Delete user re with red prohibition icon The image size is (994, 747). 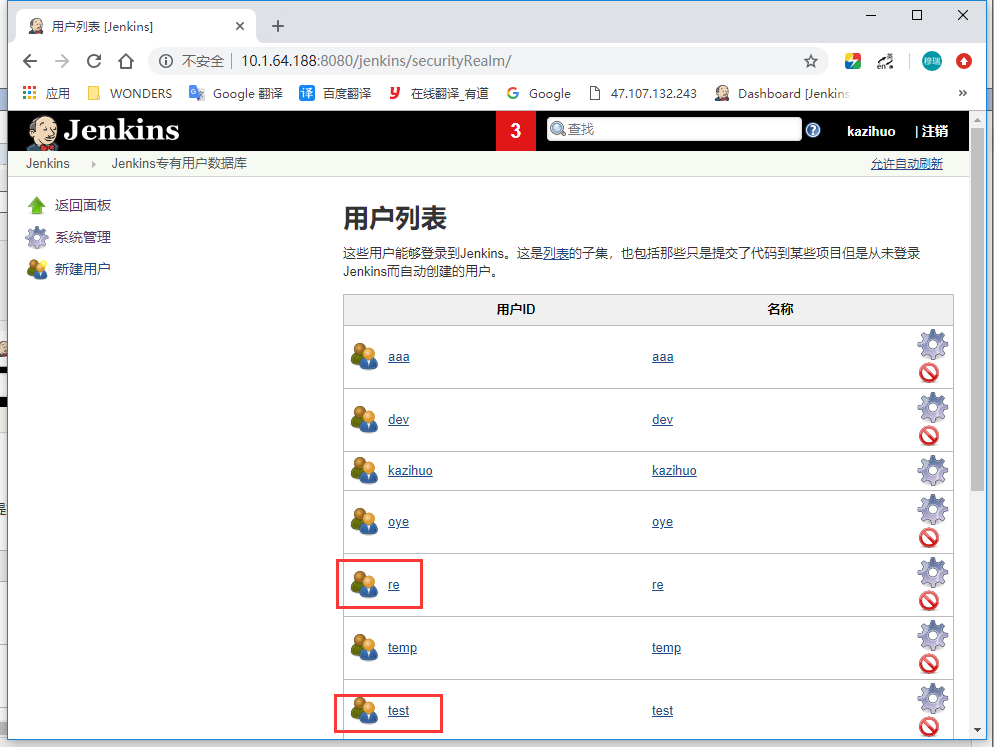929,601
